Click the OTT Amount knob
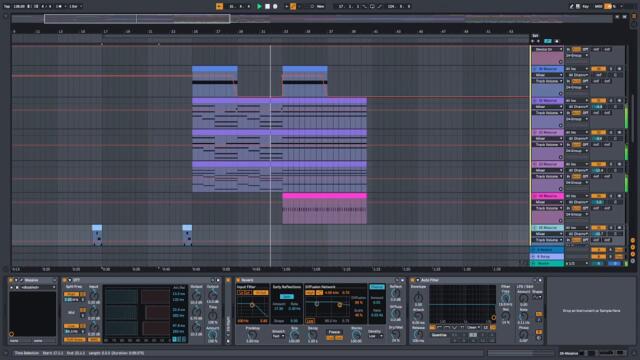The width and height of the screenshot is (640, 360). pyautogui.click(x=212, y=335)
